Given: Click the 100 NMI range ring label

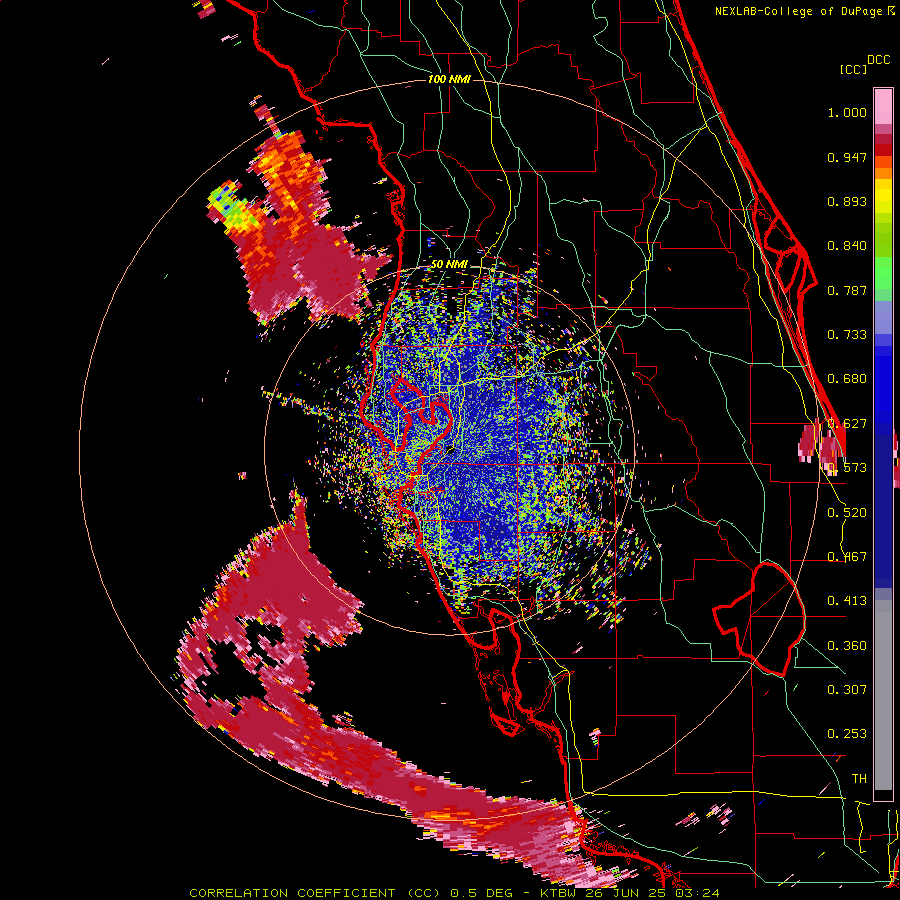Looking at the screenshot, I should (x=449, y=79).
